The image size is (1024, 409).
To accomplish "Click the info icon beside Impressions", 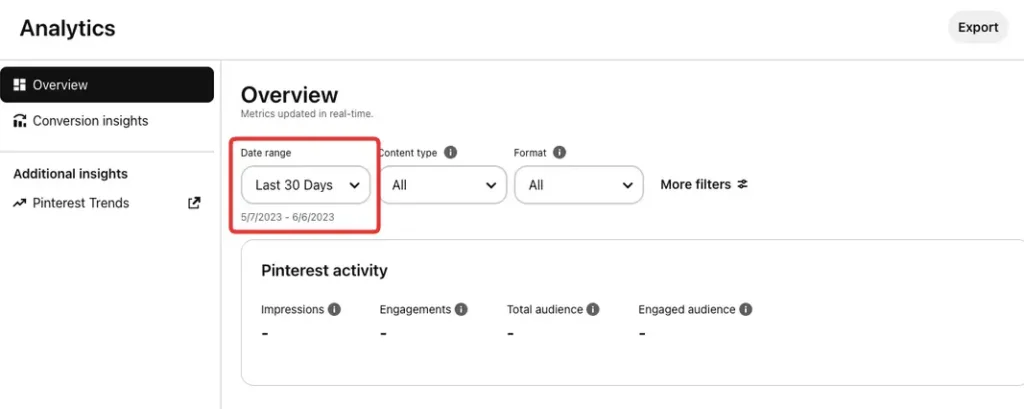I will click(334, 310).
